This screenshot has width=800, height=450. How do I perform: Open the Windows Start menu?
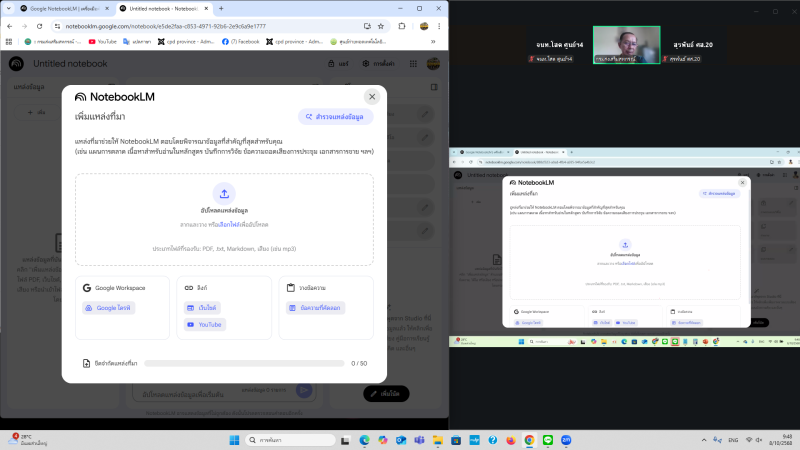pyautogui.click(x=233, y=440)
